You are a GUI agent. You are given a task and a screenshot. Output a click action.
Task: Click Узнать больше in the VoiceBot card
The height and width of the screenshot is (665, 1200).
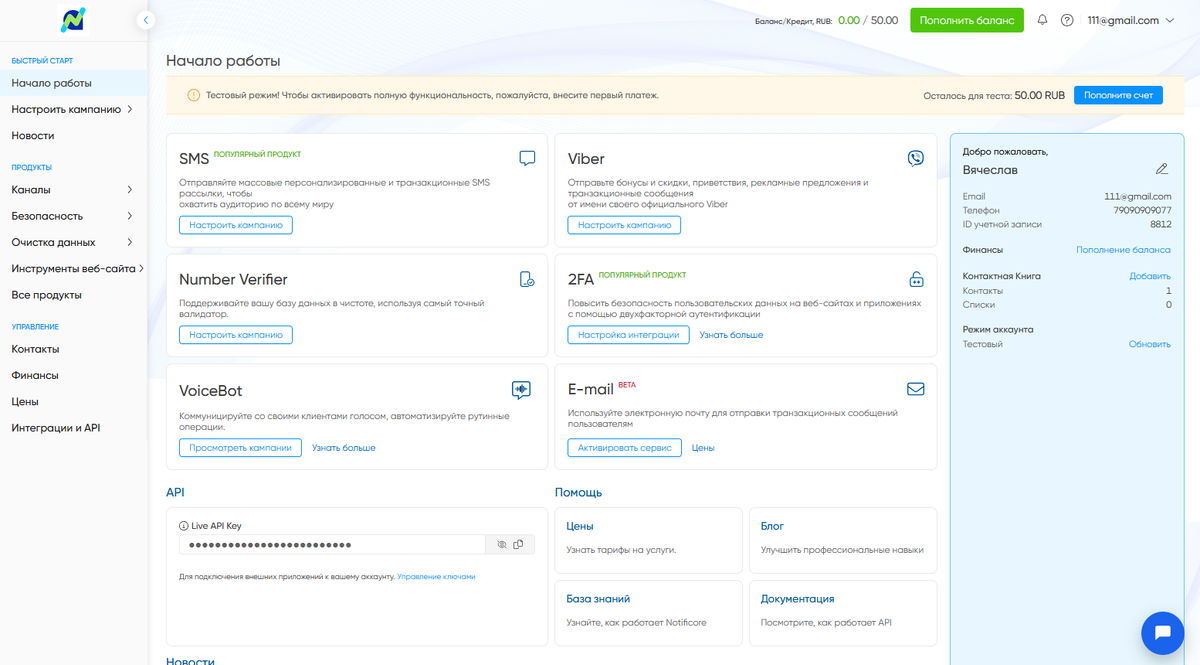(344, 448)
